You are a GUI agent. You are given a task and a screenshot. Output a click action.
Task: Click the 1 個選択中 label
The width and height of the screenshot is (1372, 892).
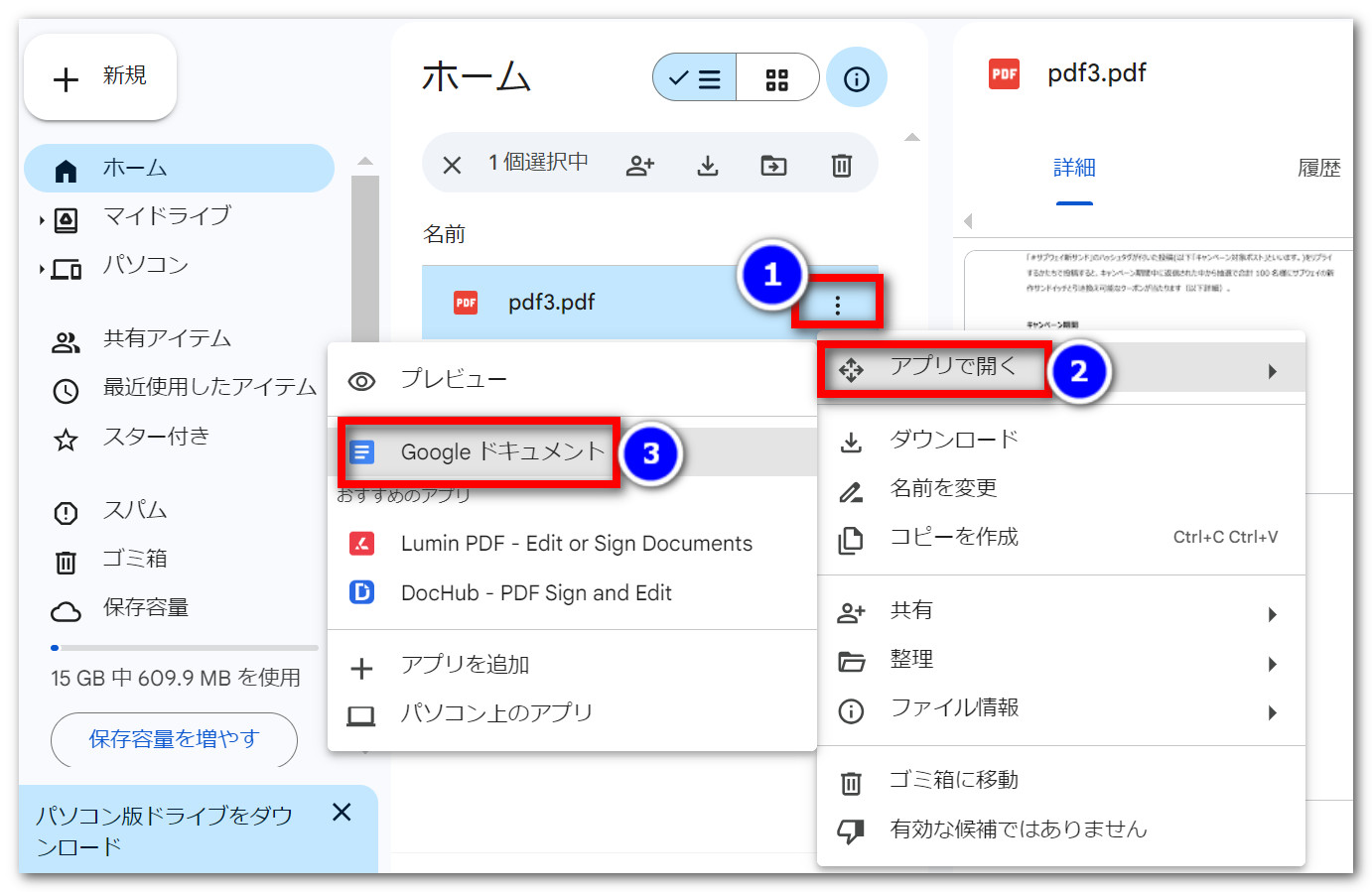point(538,162)
